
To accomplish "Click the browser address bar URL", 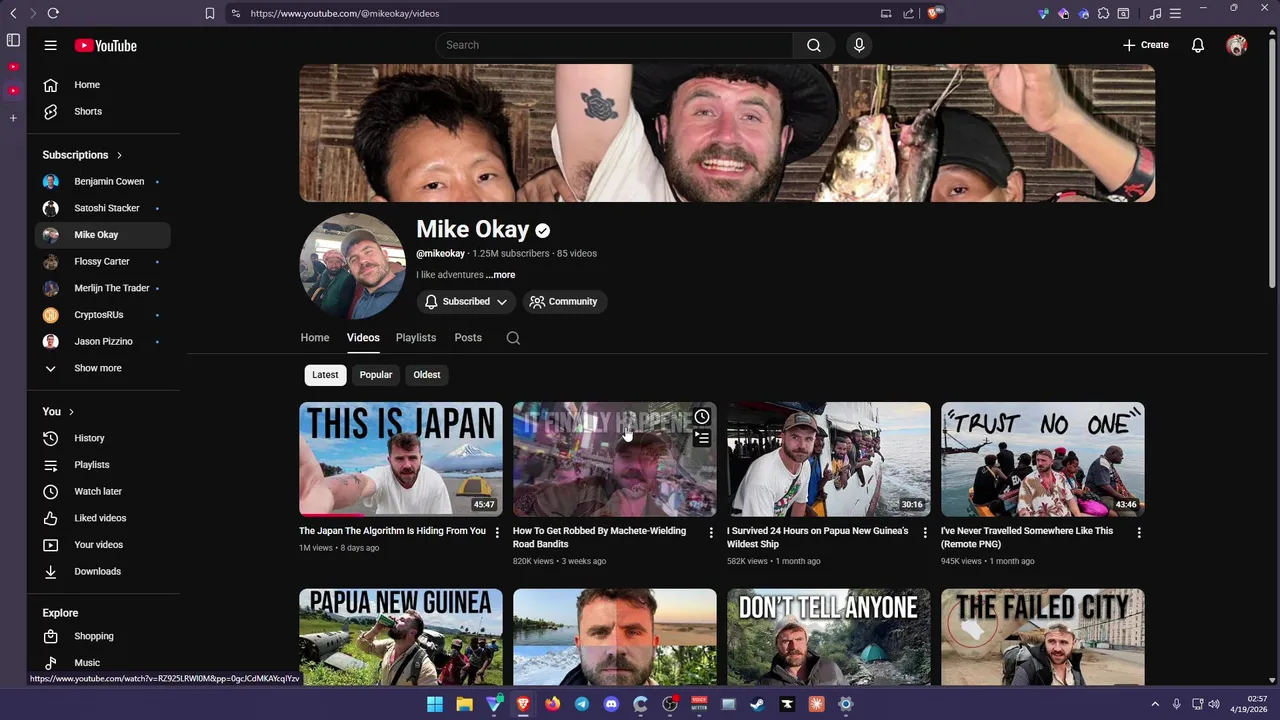I will point(345,13).
